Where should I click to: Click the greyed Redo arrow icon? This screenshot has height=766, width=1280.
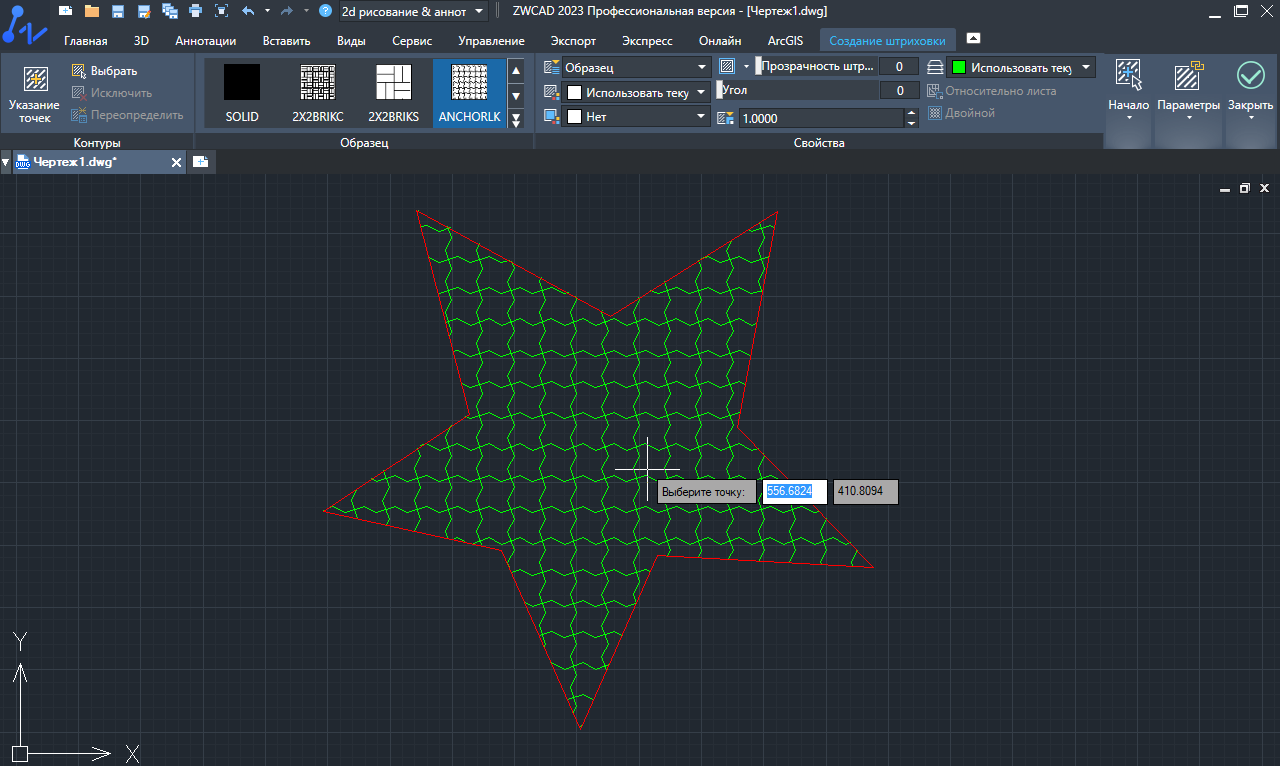click(x=287, y=11)
